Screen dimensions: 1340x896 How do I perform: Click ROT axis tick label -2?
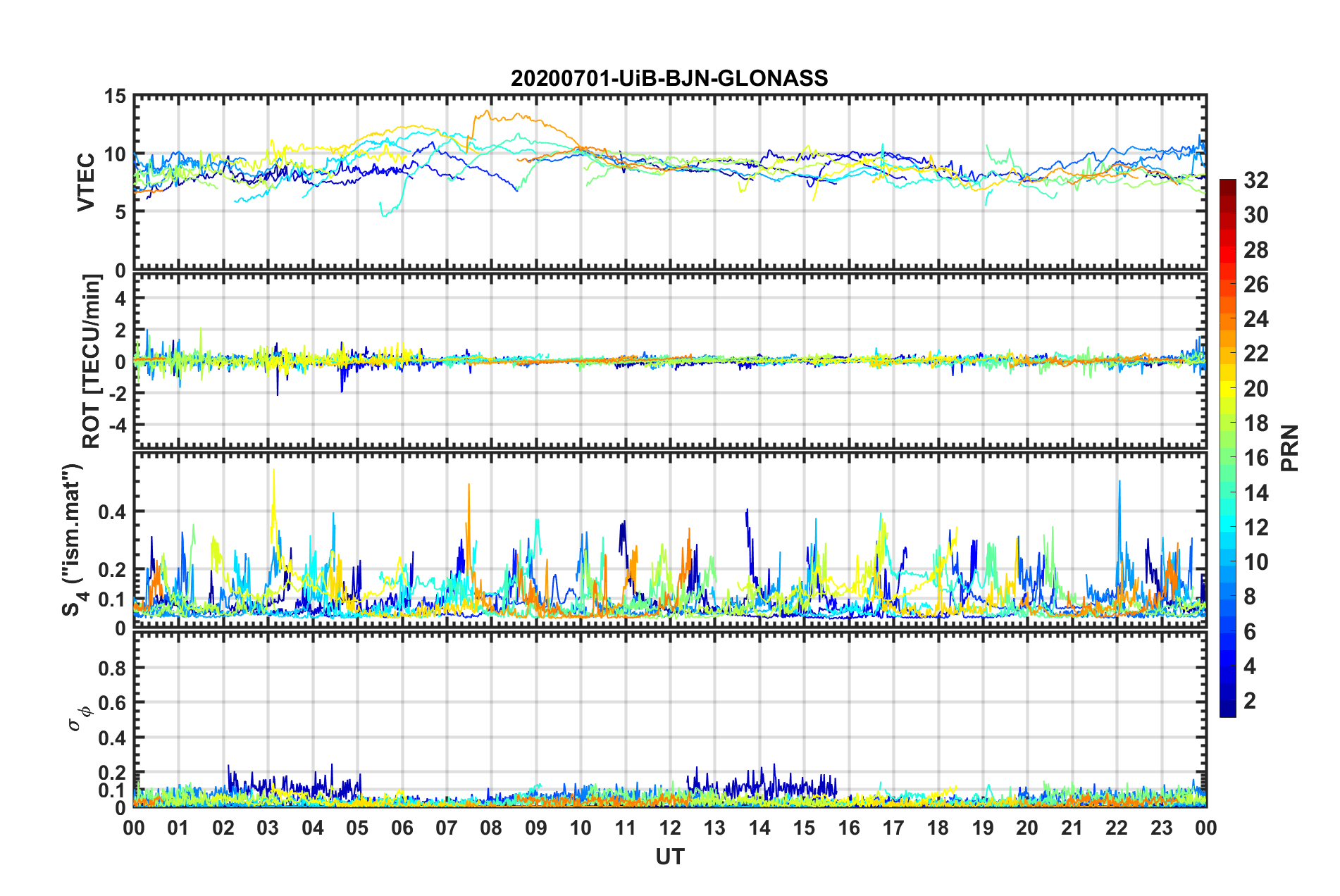[116, 394]
